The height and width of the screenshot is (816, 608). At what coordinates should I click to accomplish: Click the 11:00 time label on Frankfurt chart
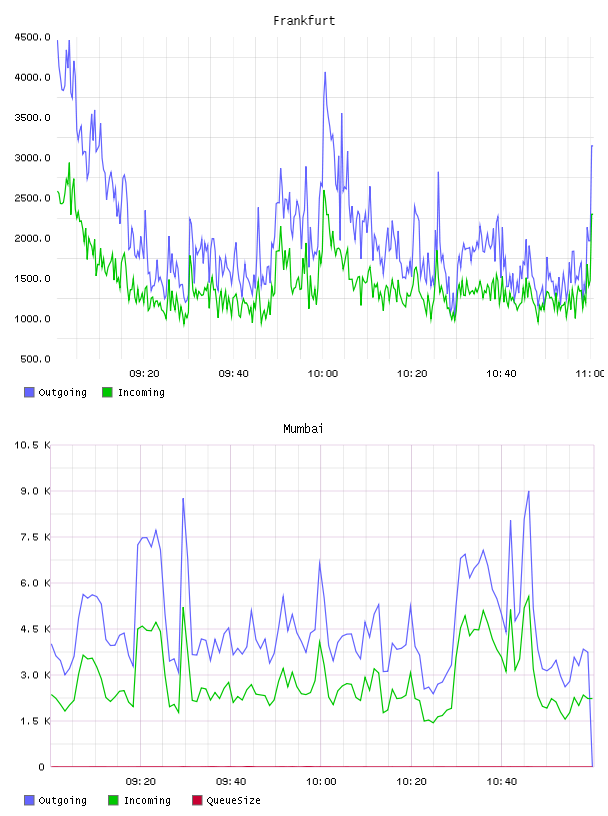coord(589,374)
